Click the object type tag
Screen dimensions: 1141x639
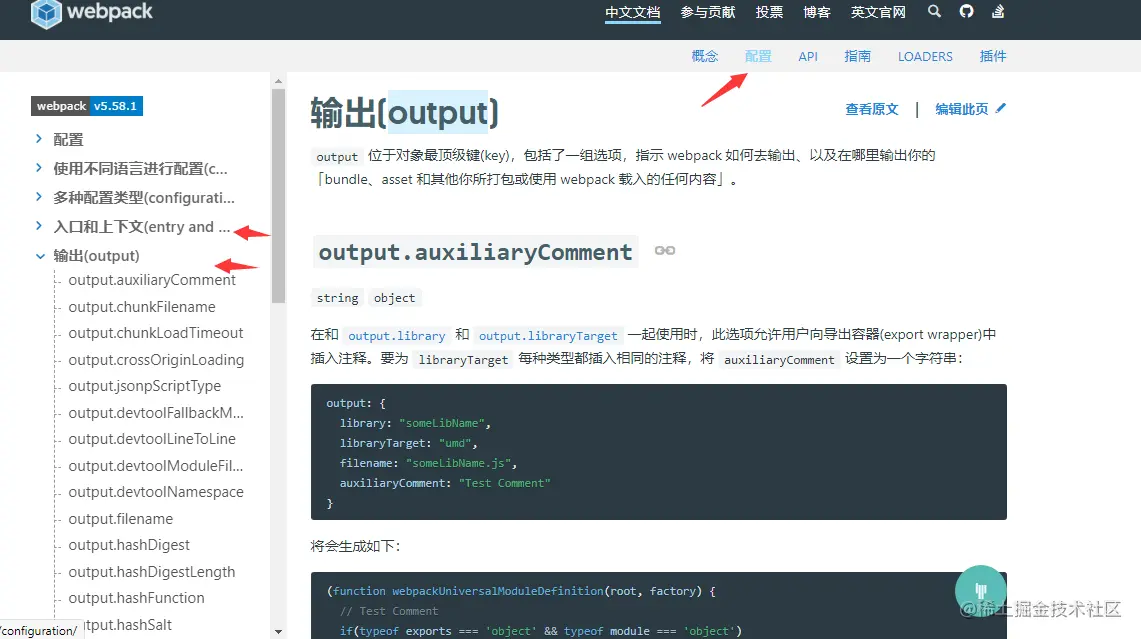click(394, 298)
